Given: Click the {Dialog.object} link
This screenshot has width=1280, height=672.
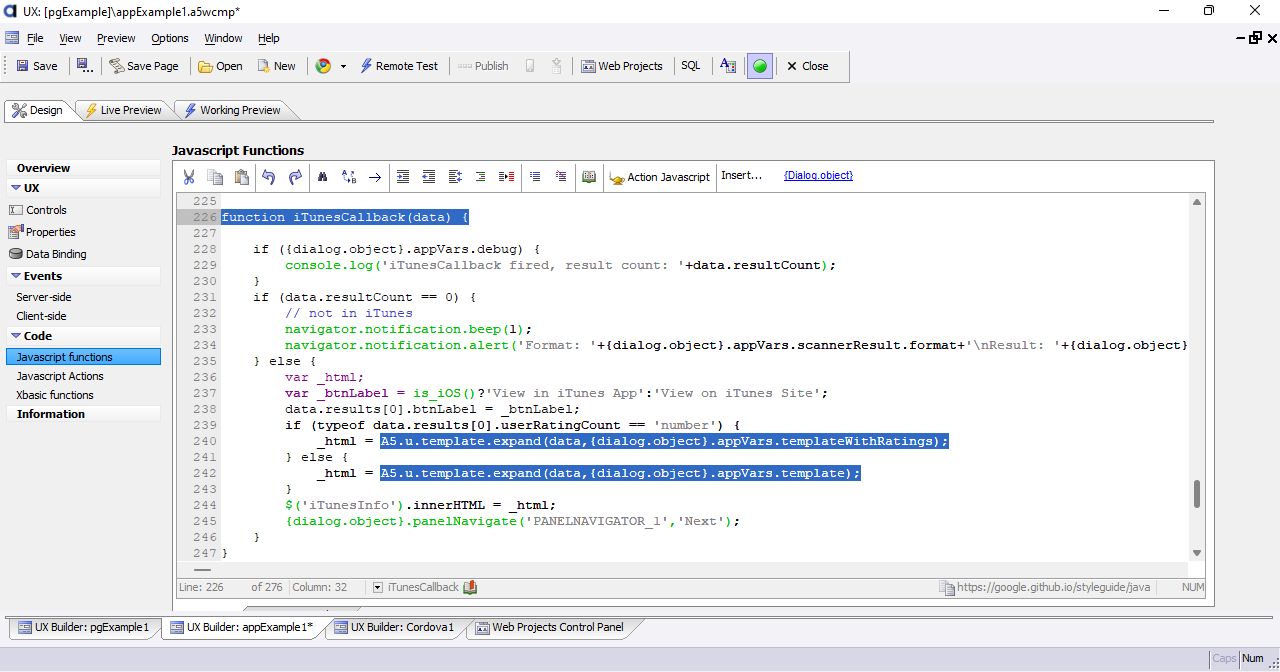Looking at the screenshot, I should coord(818,175).
